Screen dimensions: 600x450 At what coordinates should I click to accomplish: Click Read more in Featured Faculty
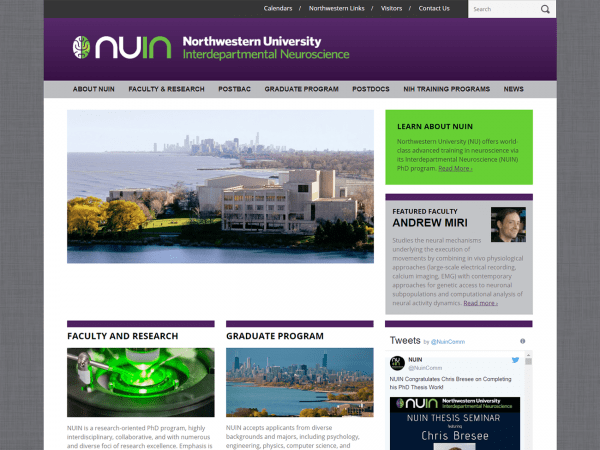[x=481, y=303]
